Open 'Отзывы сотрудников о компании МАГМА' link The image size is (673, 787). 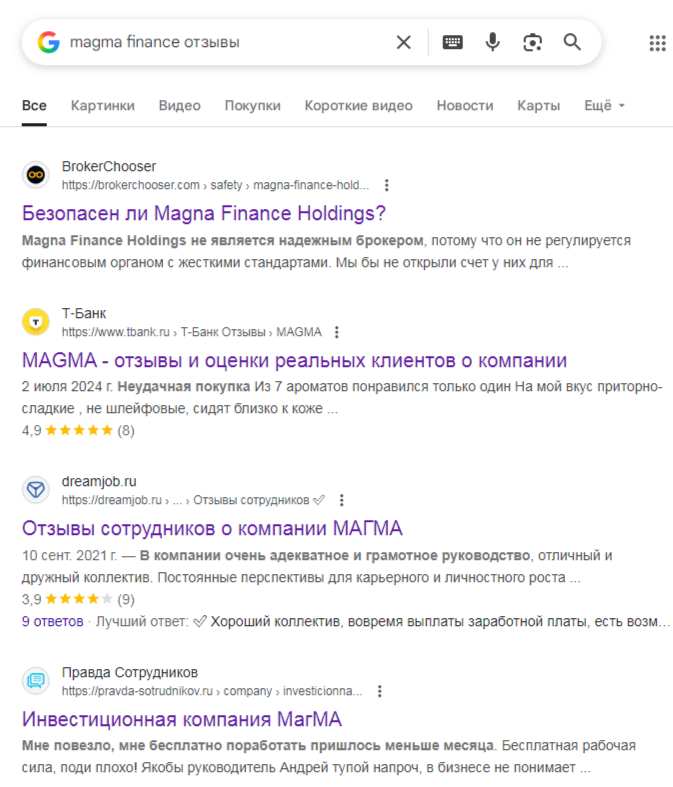[x=212, y=529]
